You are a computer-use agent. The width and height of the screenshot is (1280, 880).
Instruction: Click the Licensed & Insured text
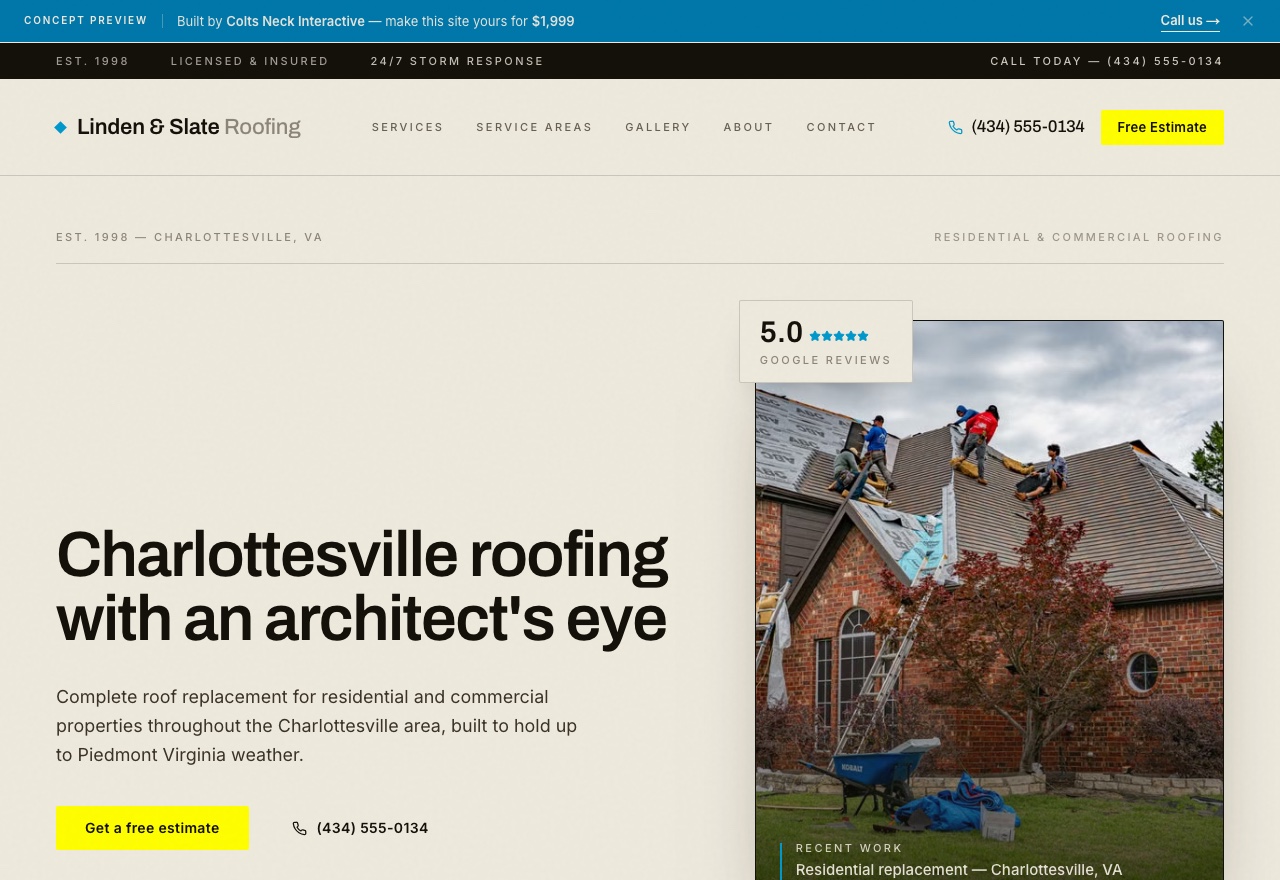pyautogui.click(x=250, y=61)
